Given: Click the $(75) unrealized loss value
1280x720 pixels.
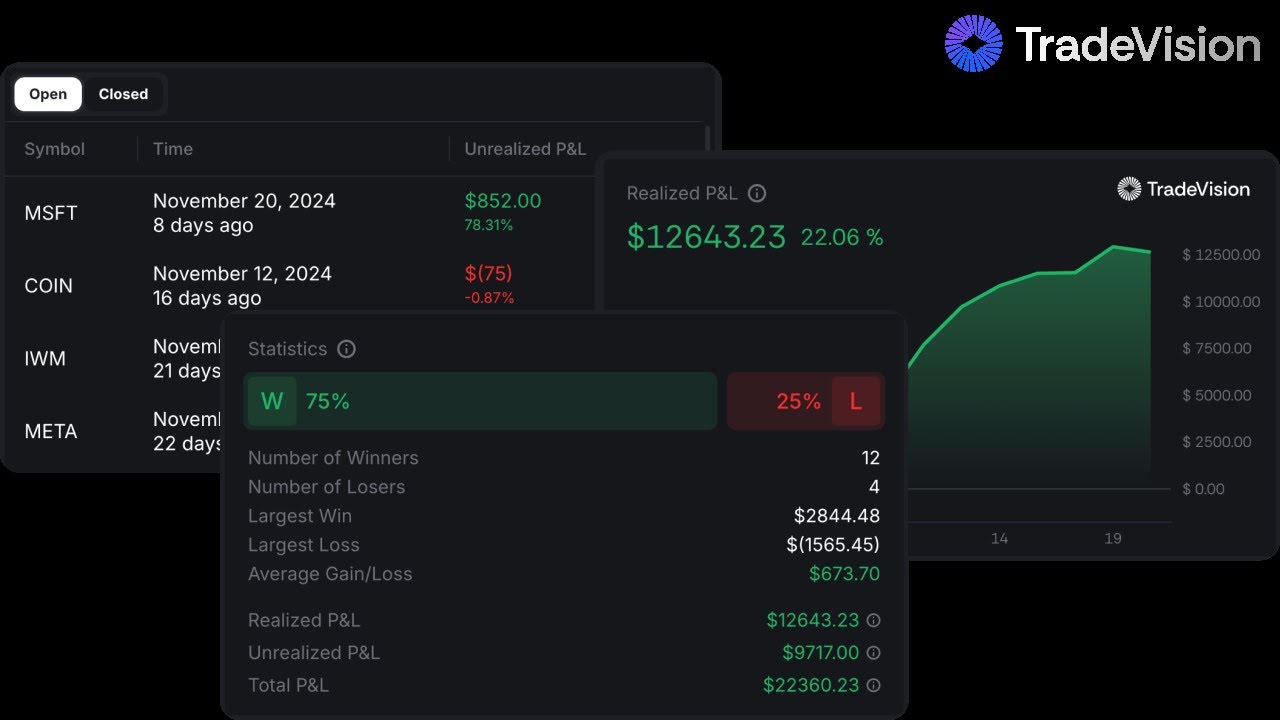Looking at the screenshot, I should click(488, 274).
